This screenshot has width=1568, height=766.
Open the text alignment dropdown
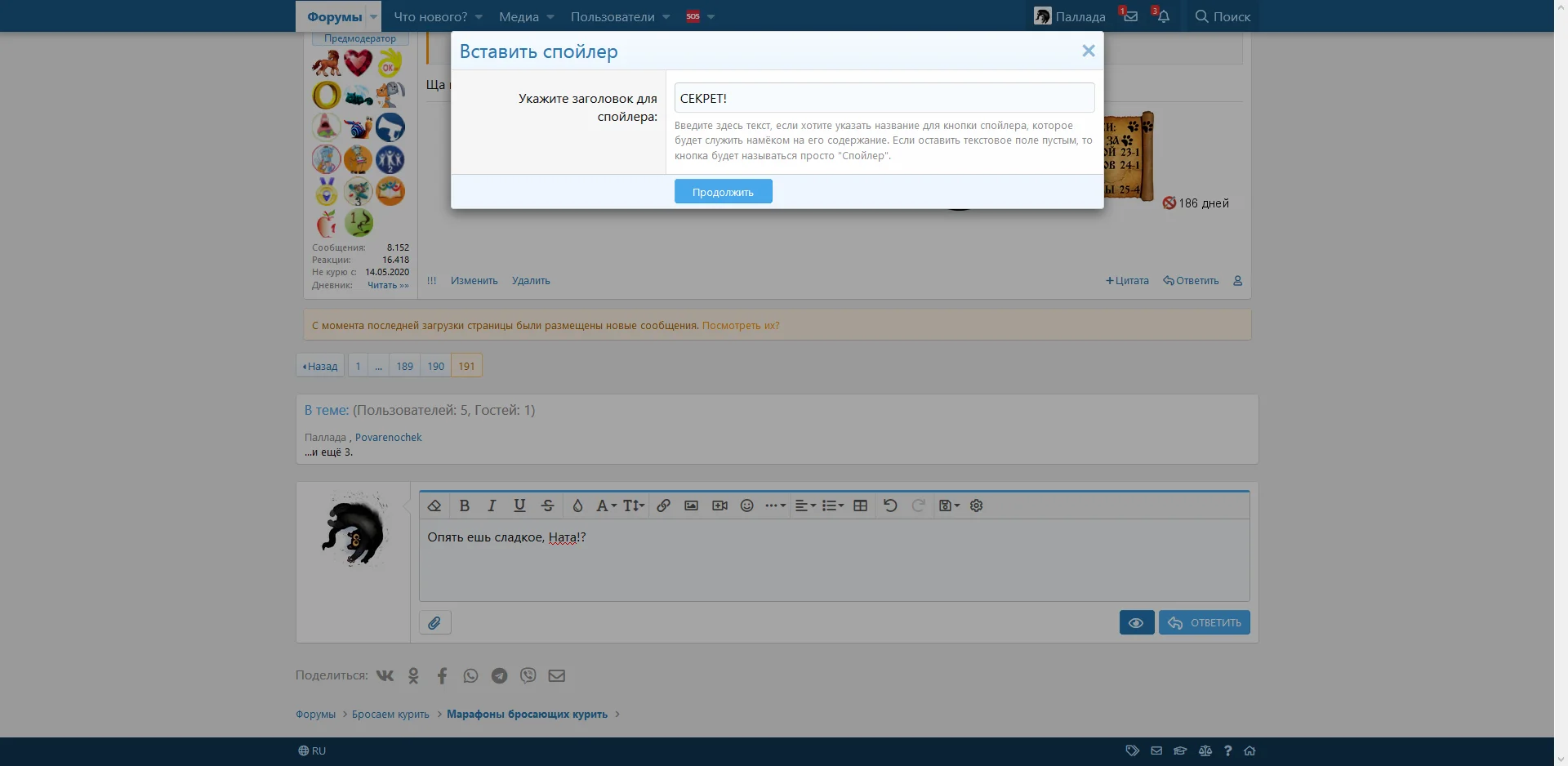pyautogui.click(x=805, y=505)
